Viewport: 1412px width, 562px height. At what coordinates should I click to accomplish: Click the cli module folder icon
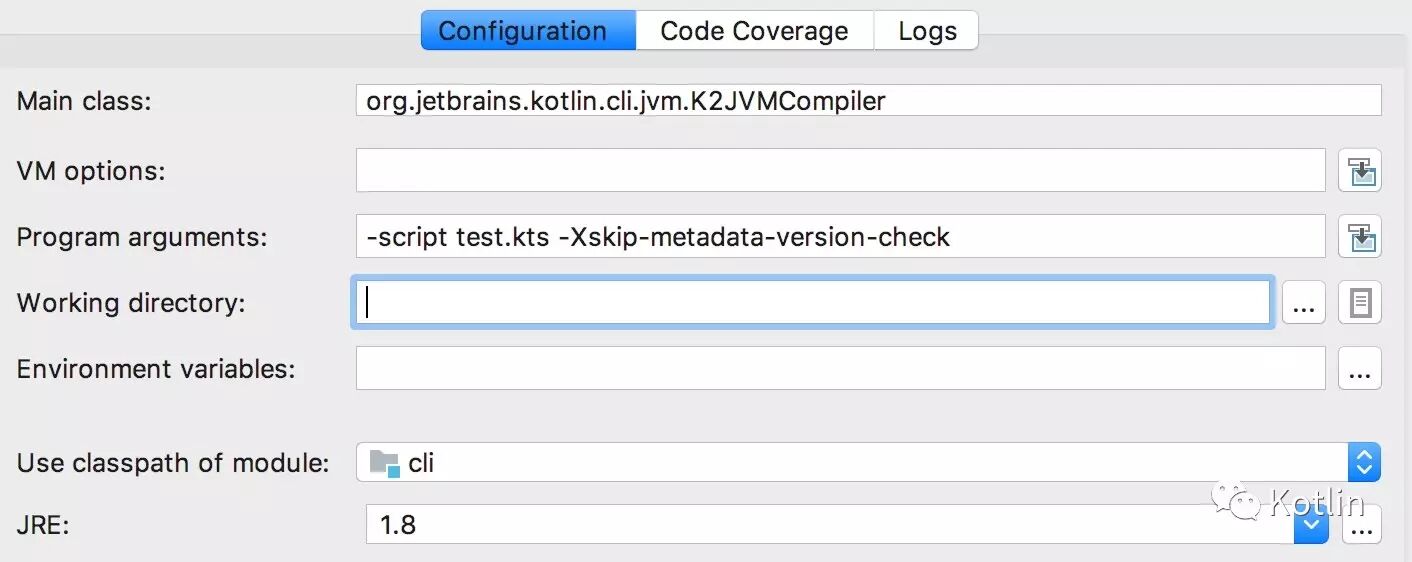click(x=384, y=462)
